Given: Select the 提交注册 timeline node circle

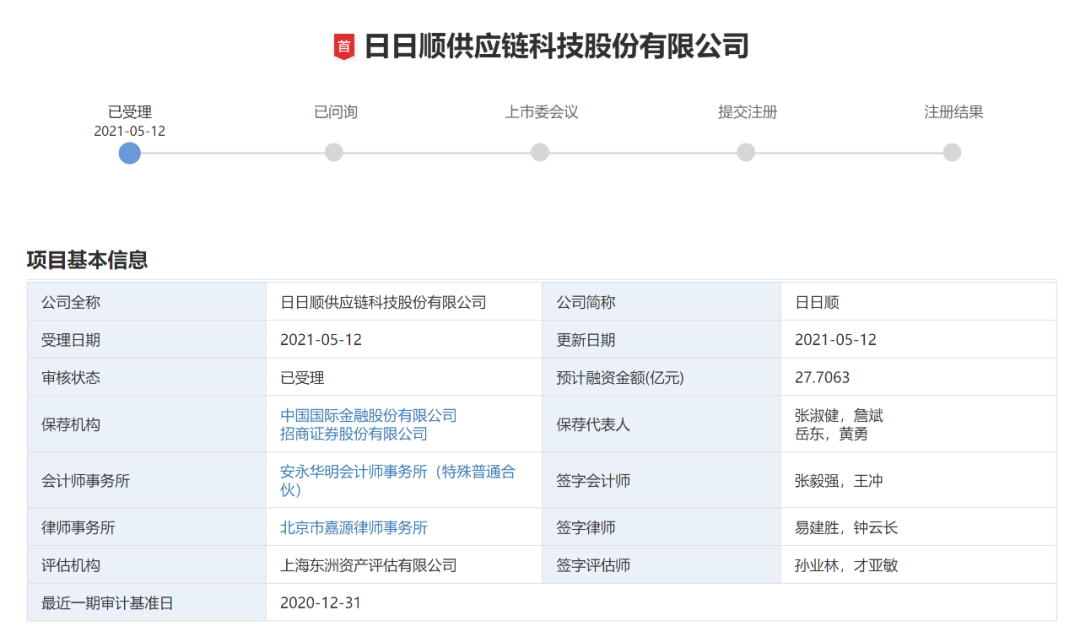Looking at the screenshot, I should click(746, 152).
